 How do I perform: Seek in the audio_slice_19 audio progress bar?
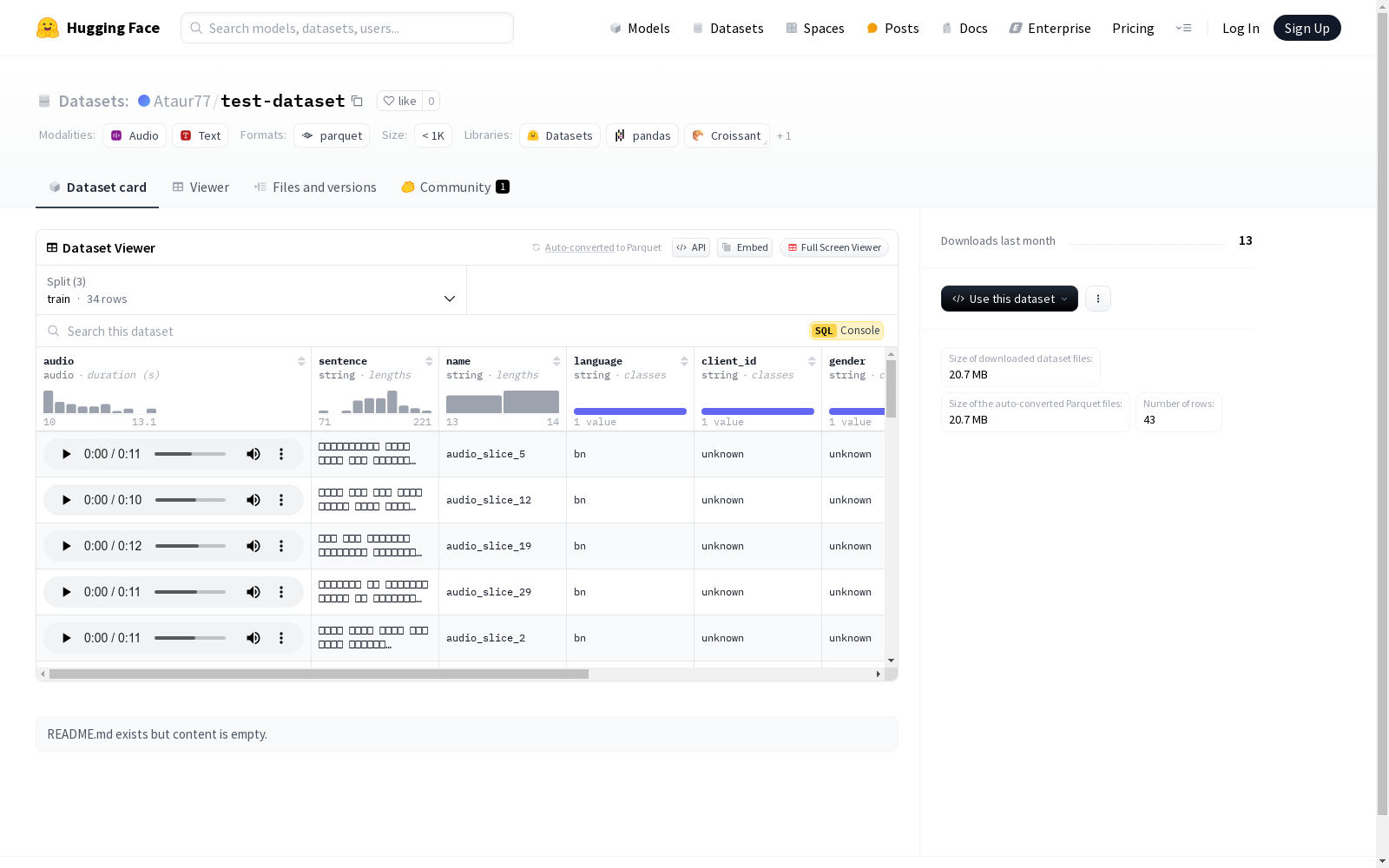[x=190, y=546]
